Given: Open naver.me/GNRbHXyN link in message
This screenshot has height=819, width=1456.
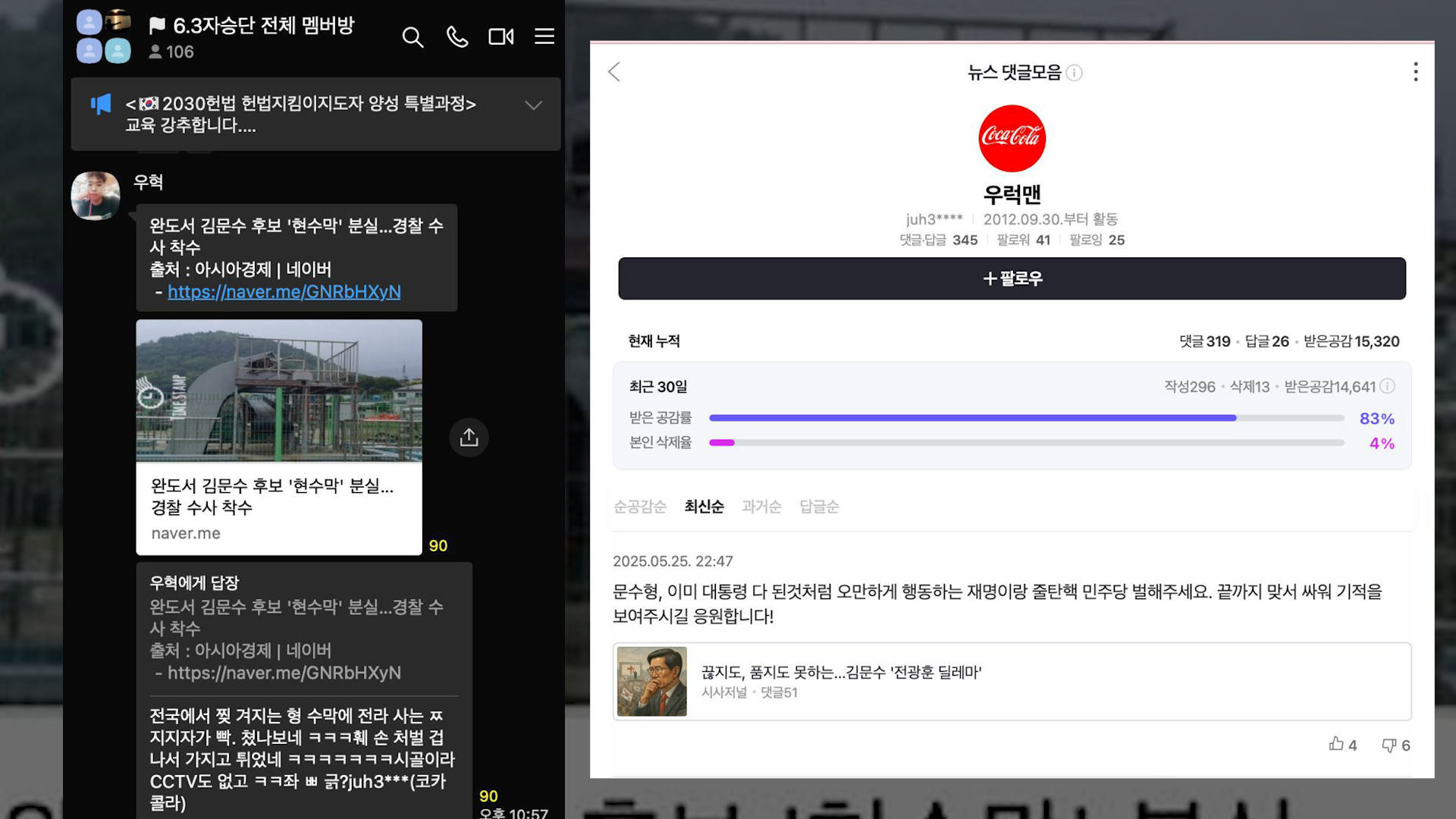Looking at the screenshot, I should pyautogui.click(x=284, y=292).
